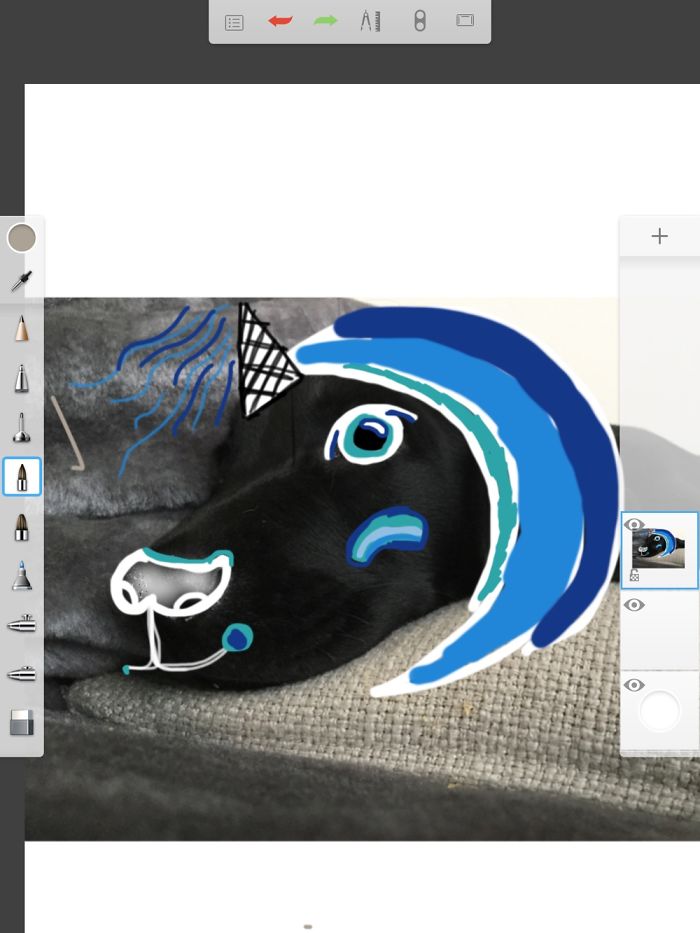
Task: Open the brush and color puck icon
Action: pos(419,21)
